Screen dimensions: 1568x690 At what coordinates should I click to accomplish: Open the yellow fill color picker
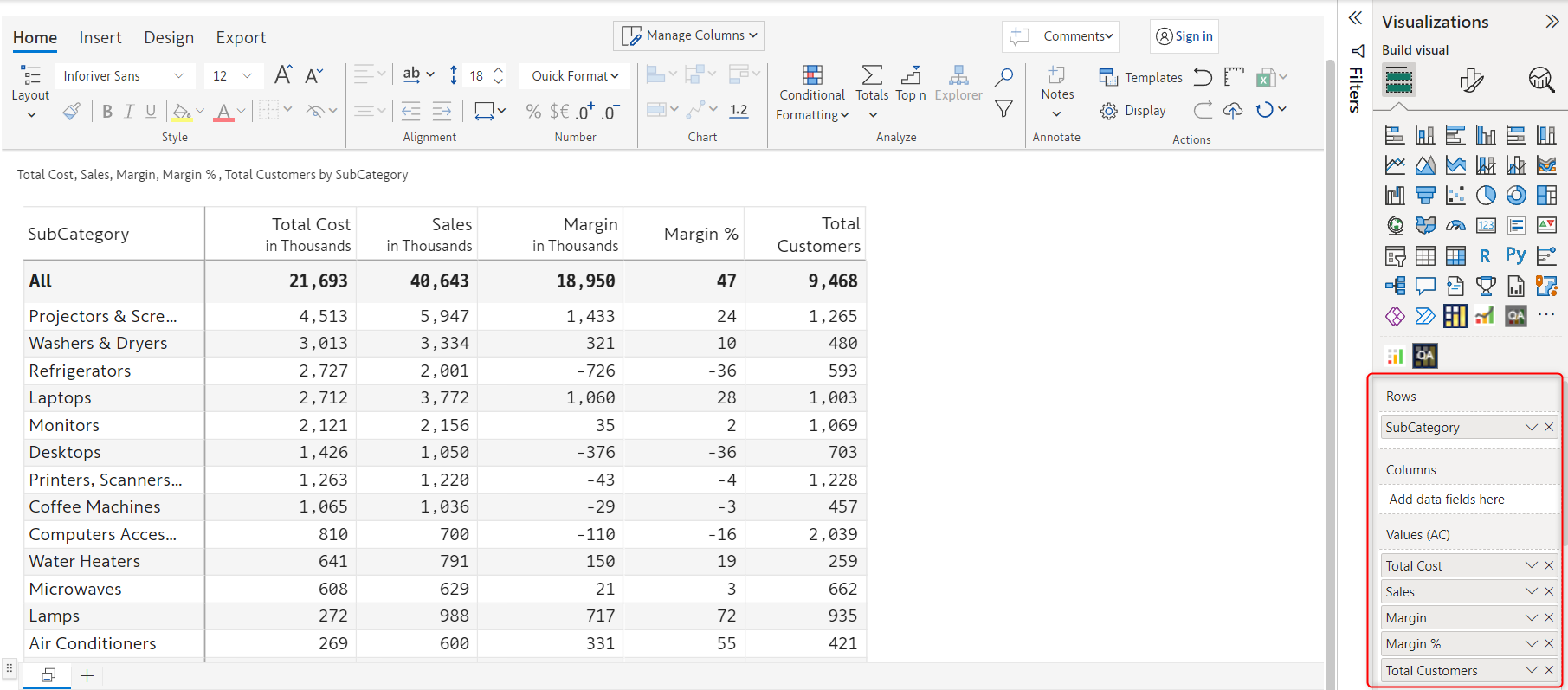pyautogui.click(x=182, y=111)
